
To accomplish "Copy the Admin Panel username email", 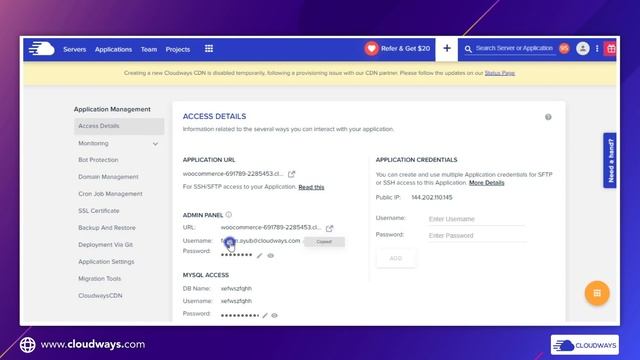I will [x=260, y=241].
